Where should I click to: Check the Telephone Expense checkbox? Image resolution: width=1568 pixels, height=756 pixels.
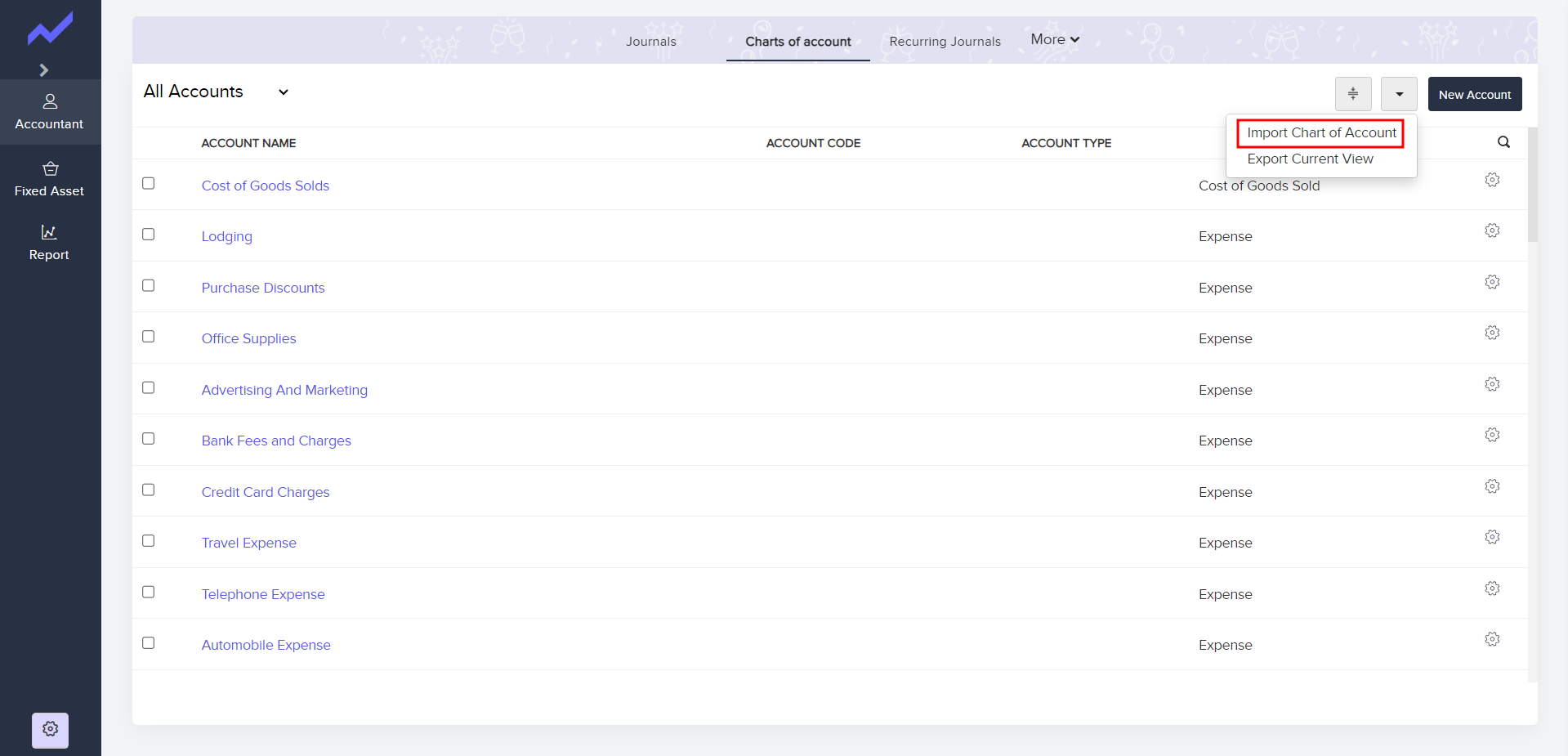pyautogui.click(x=148, y=592)
